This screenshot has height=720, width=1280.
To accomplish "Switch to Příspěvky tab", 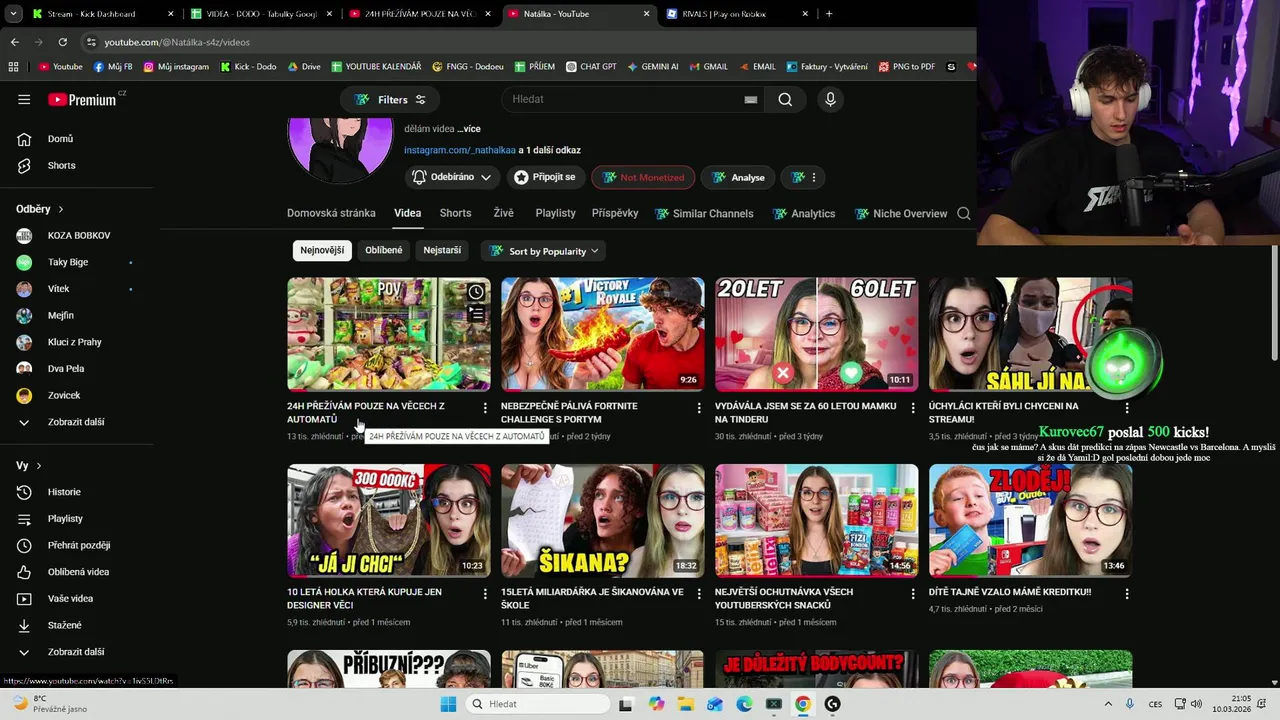I will 615,213.
